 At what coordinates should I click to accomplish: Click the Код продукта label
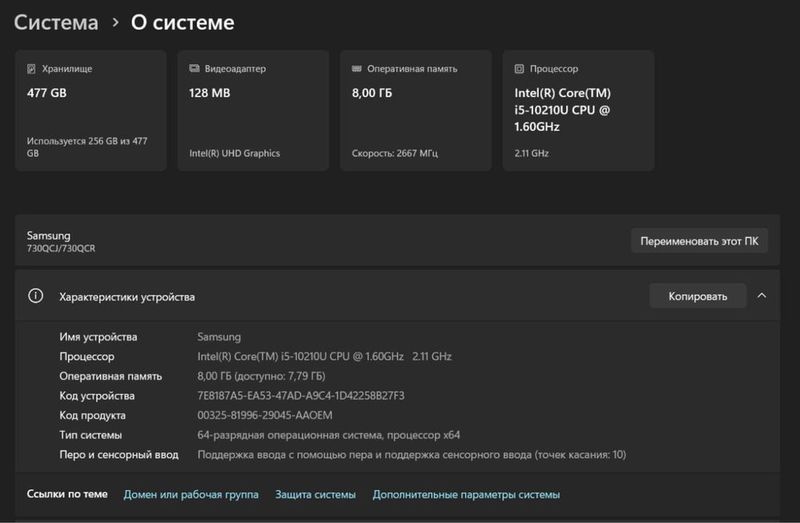coord(92,415)
